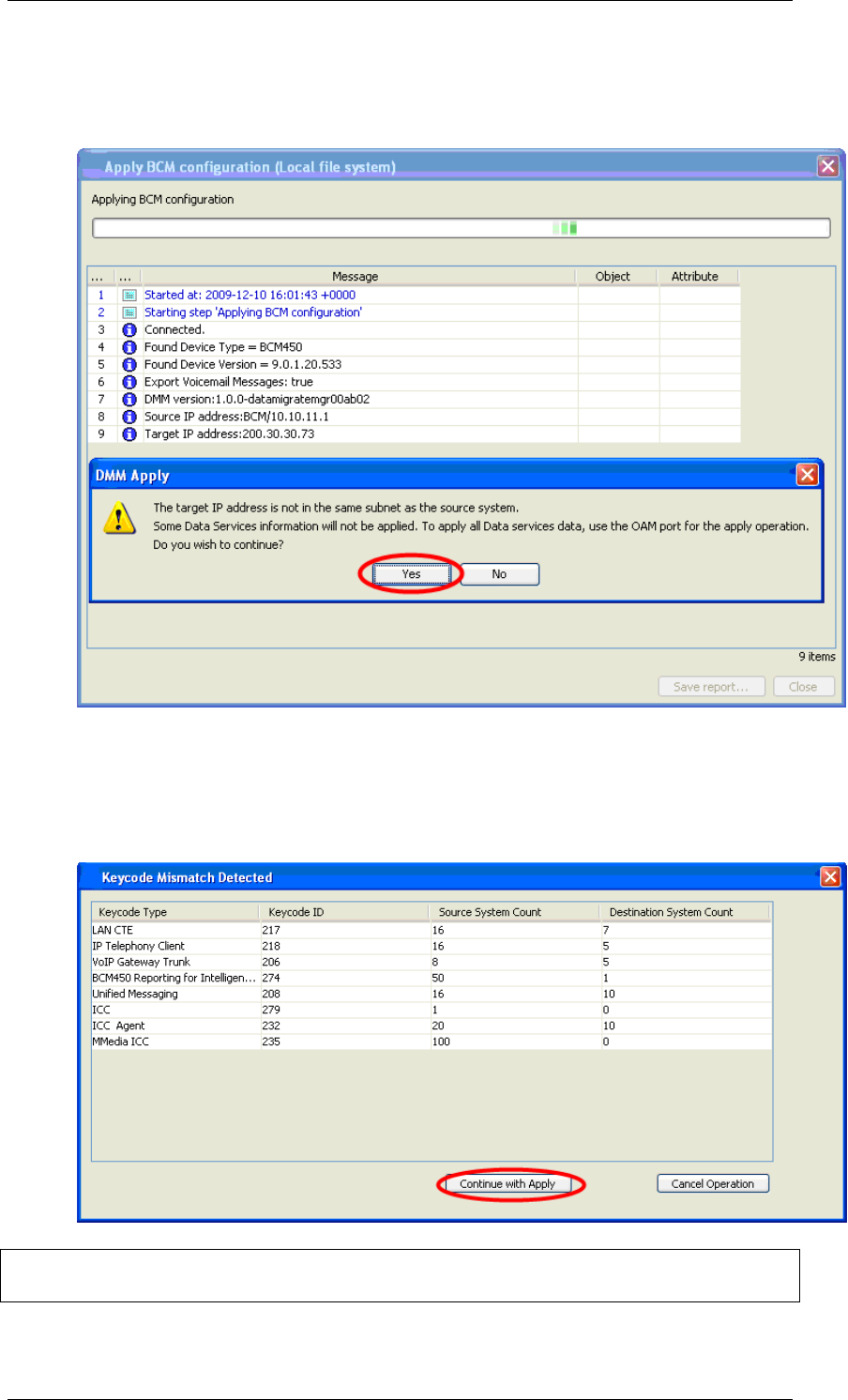Click the Attribute column header
This screenshot has width=848, height=1400.
pos(695,277)
